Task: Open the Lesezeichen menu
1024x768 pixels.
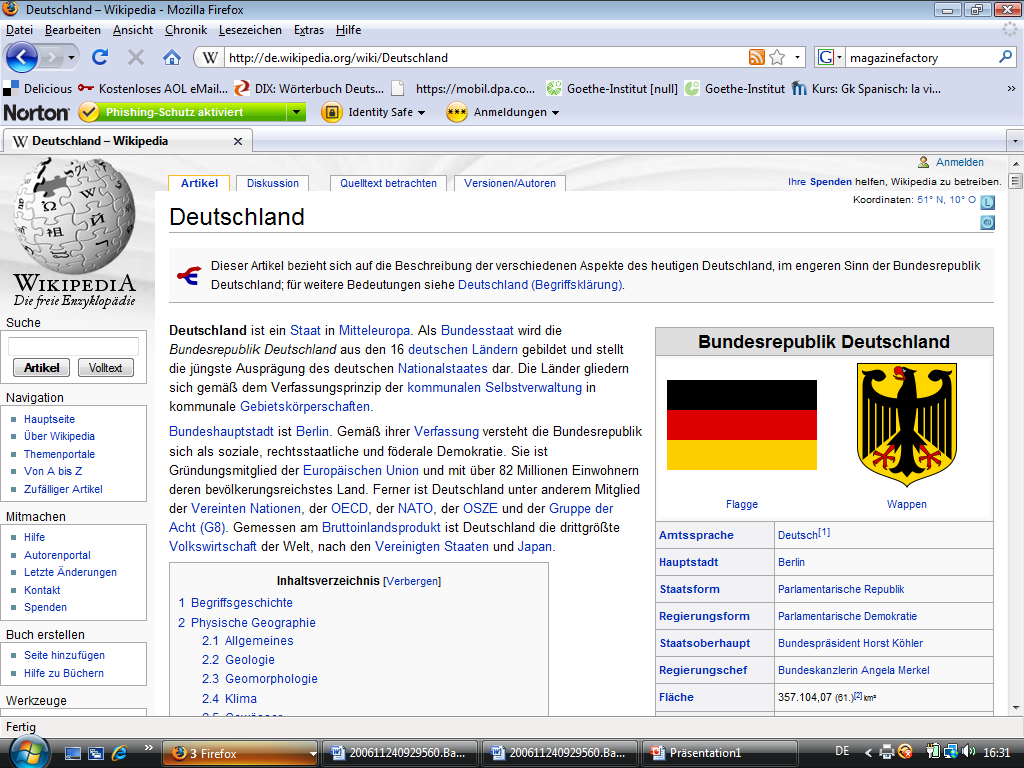Action: pos(250,30)
